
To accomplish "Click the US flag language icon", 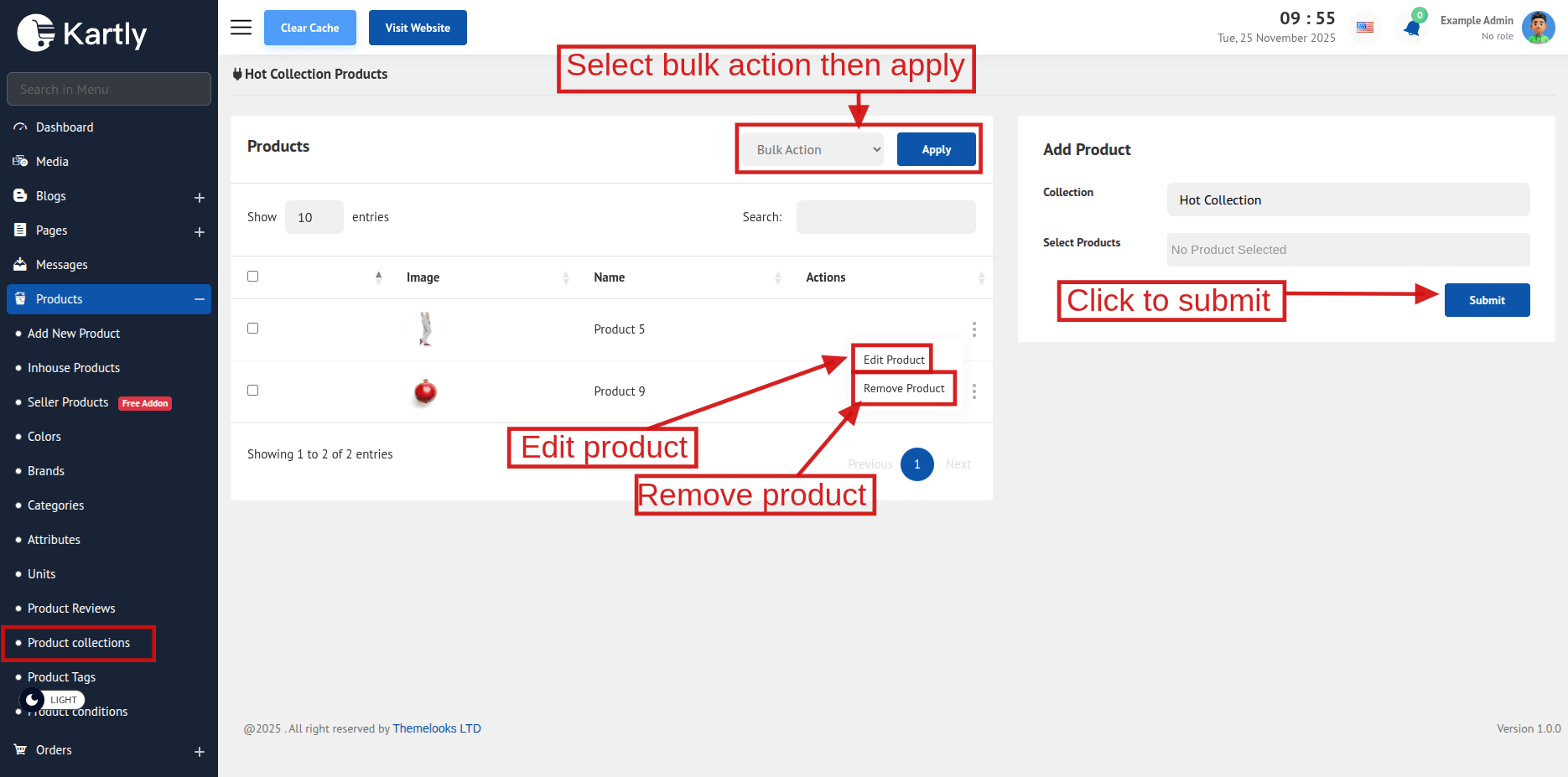I will click(1365, 28).
